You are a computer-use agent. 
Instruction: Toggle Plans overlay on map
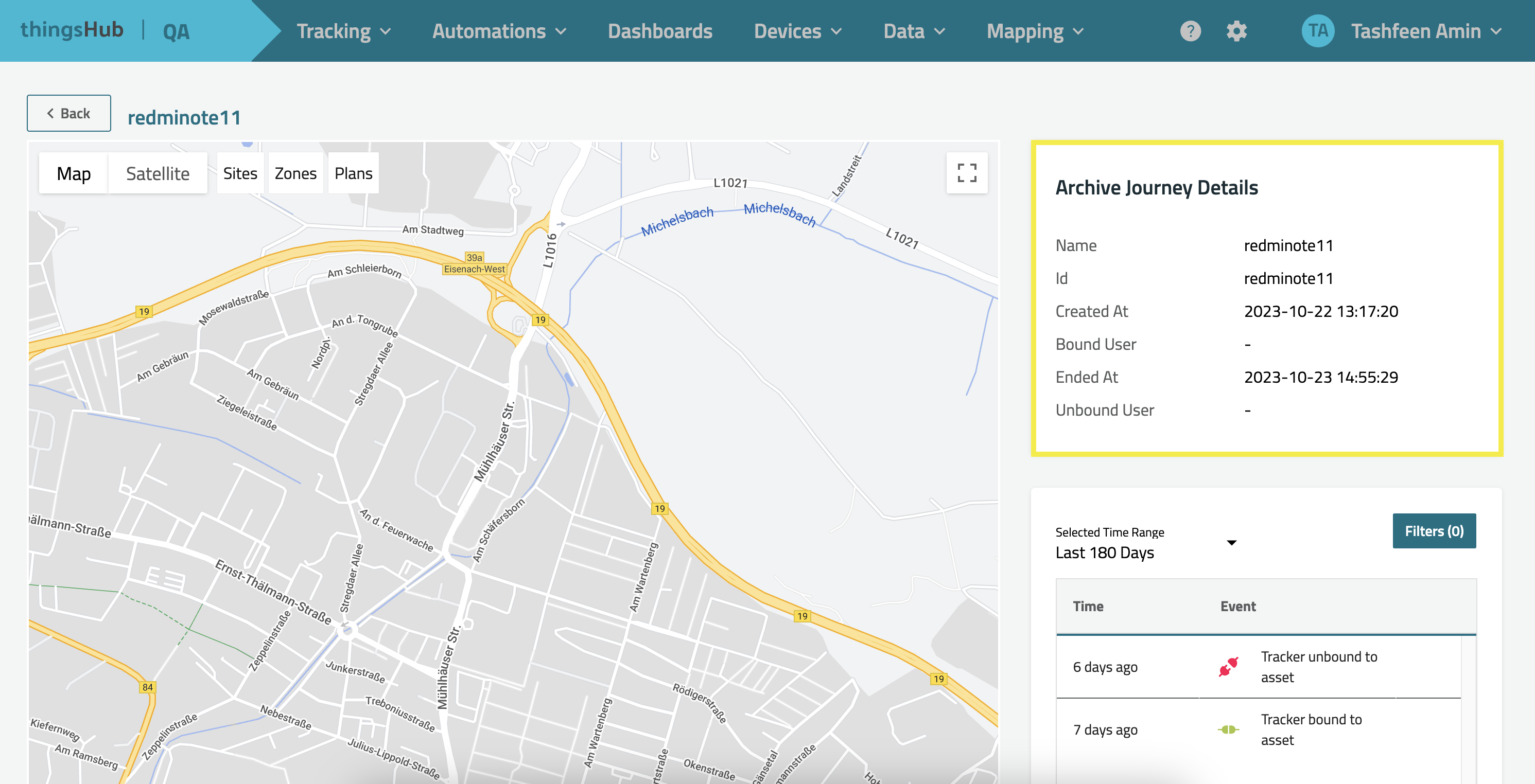pyautogui.click(x=353, y=173)
